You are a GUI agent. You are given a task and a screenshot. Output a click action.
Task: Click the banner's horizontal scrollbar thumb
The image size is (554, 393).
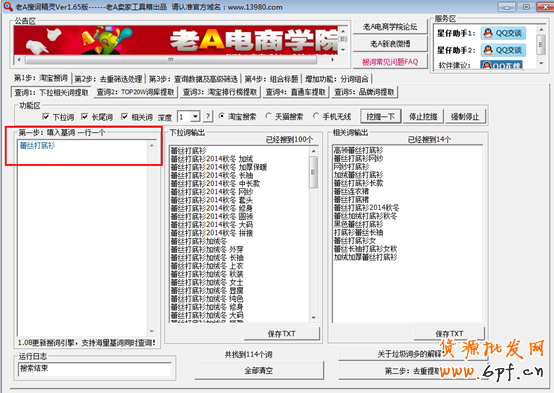click(171, 59)
